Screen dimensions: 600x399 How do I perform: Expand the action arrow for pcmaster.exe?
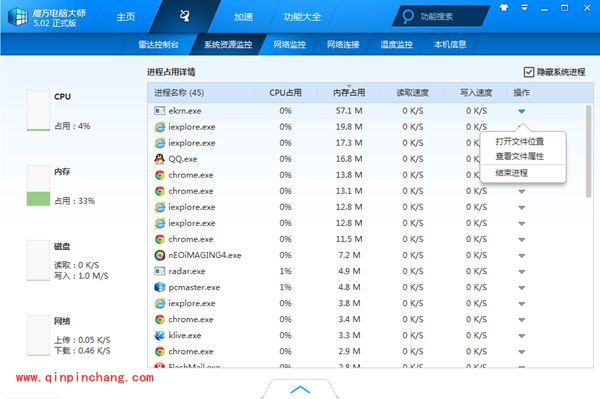(x=522, y=288)
